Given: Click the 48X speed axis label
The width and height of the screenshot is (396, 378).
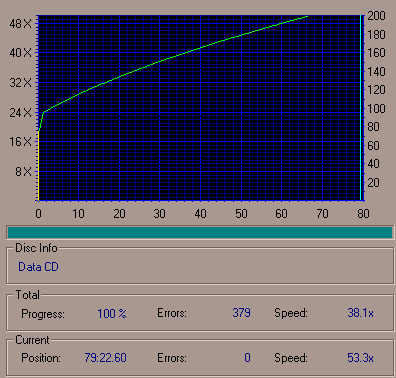Looking at the screenshot, I should pyautogui.click(x=21, y=24).
